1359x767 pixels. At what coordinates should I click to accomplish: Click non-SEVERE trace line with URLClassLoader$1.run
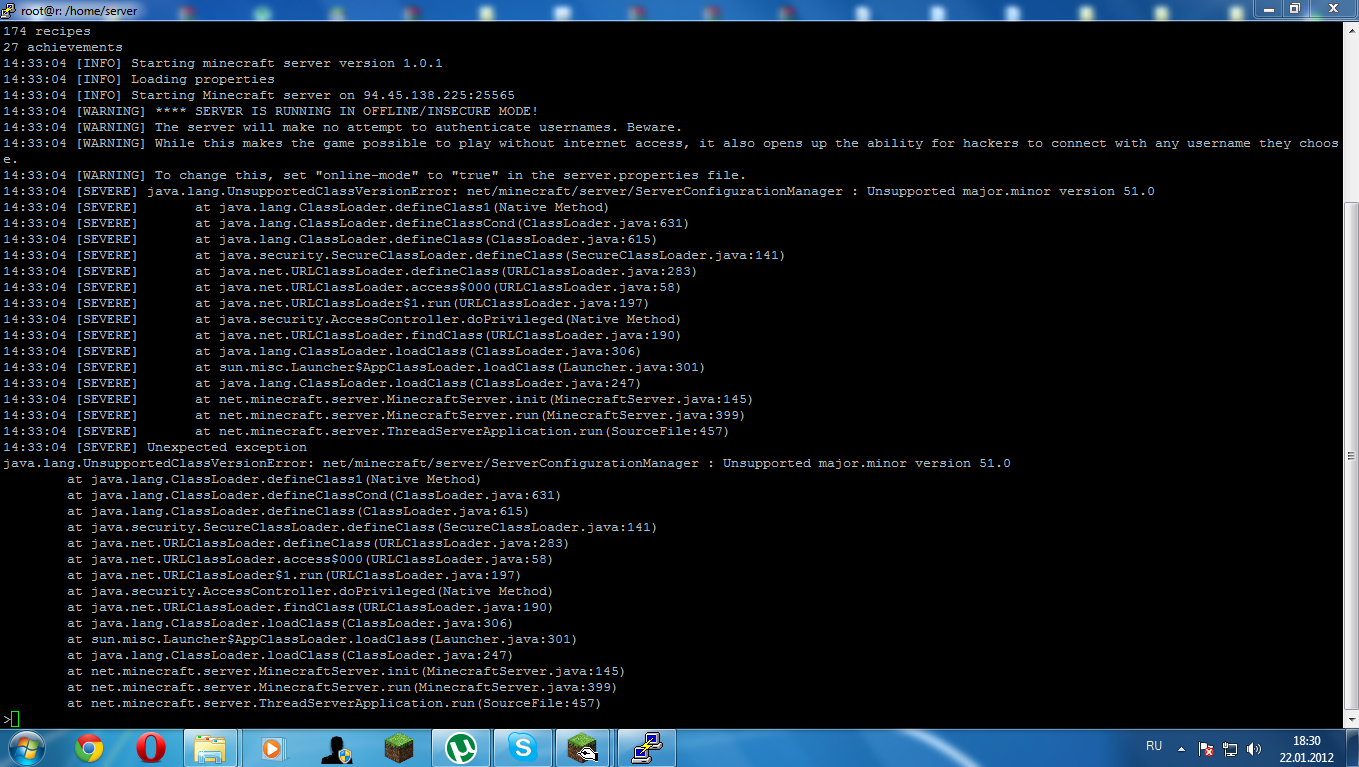point(294,575)
